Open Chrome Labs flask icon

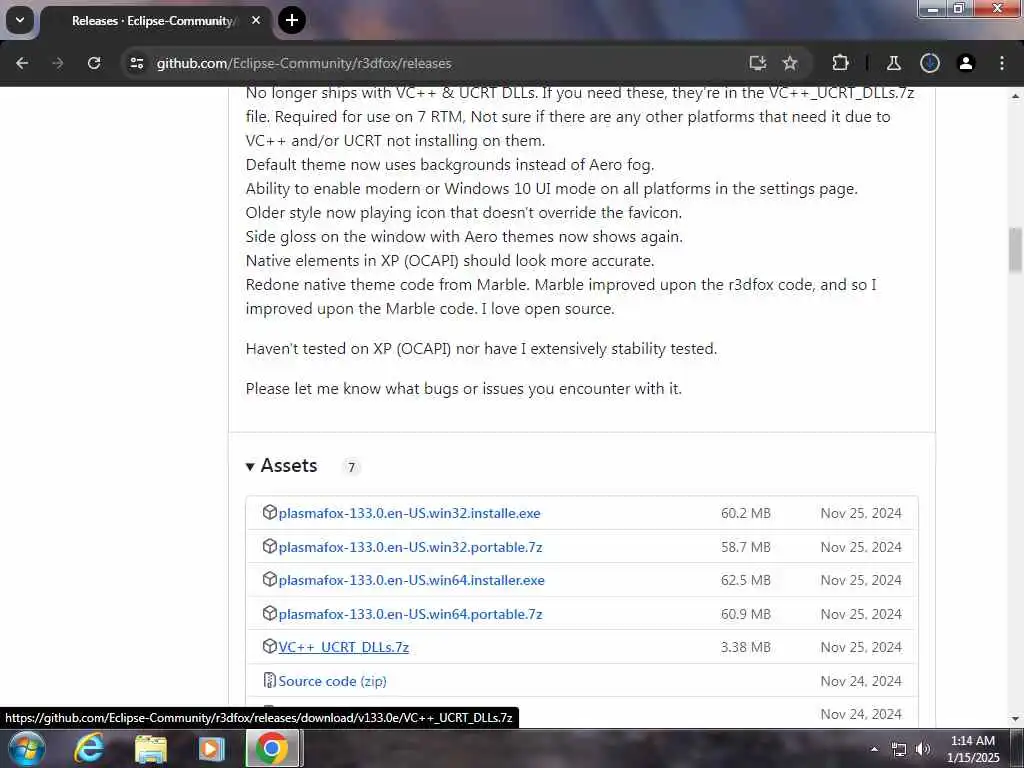pyautogui.click(x=893, y=63)
